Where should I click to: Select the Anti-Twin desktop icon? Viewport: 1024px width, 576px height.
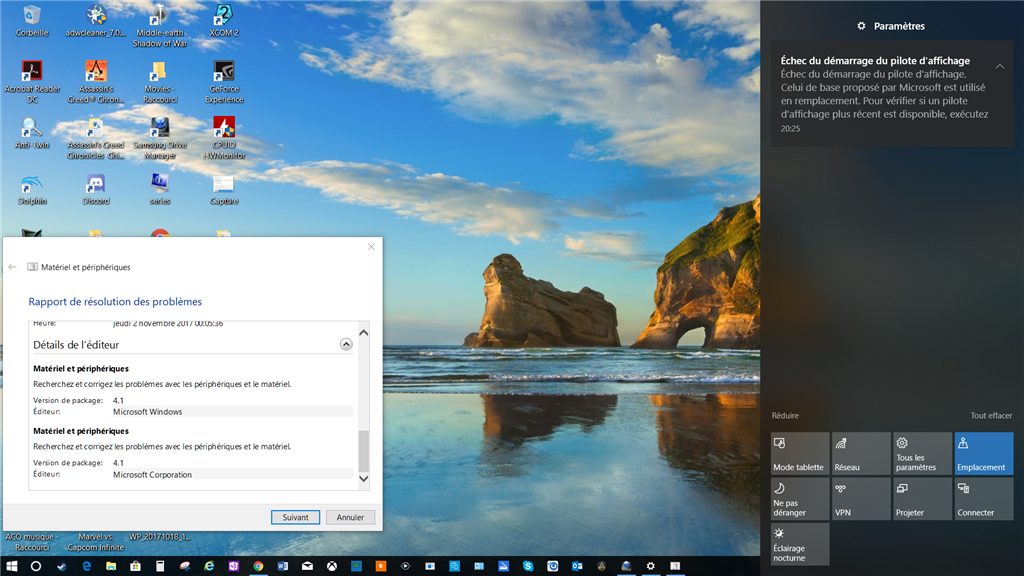(32, 133)
